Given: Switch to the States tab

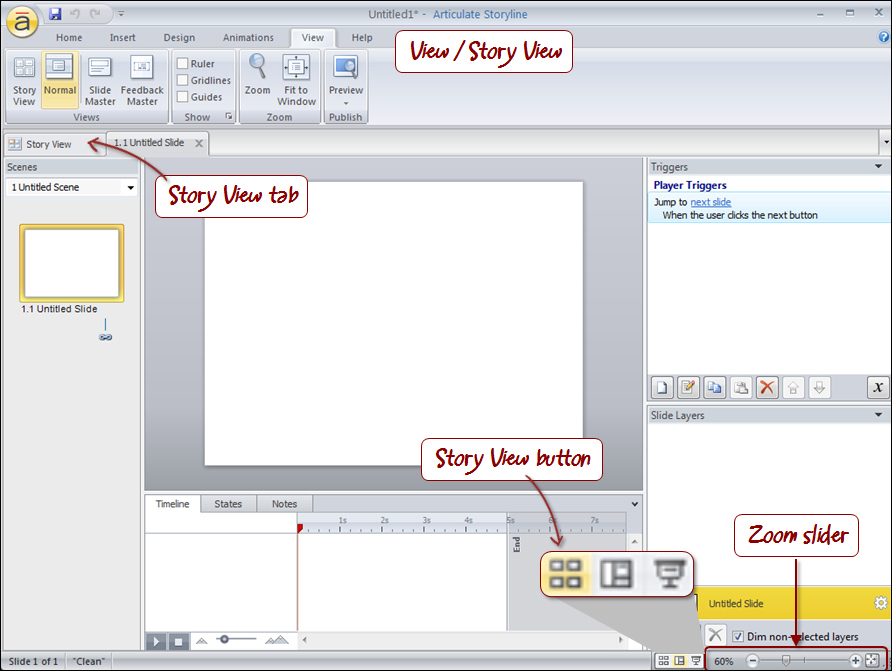Looking at the screenshot, I should pos(228,504).
